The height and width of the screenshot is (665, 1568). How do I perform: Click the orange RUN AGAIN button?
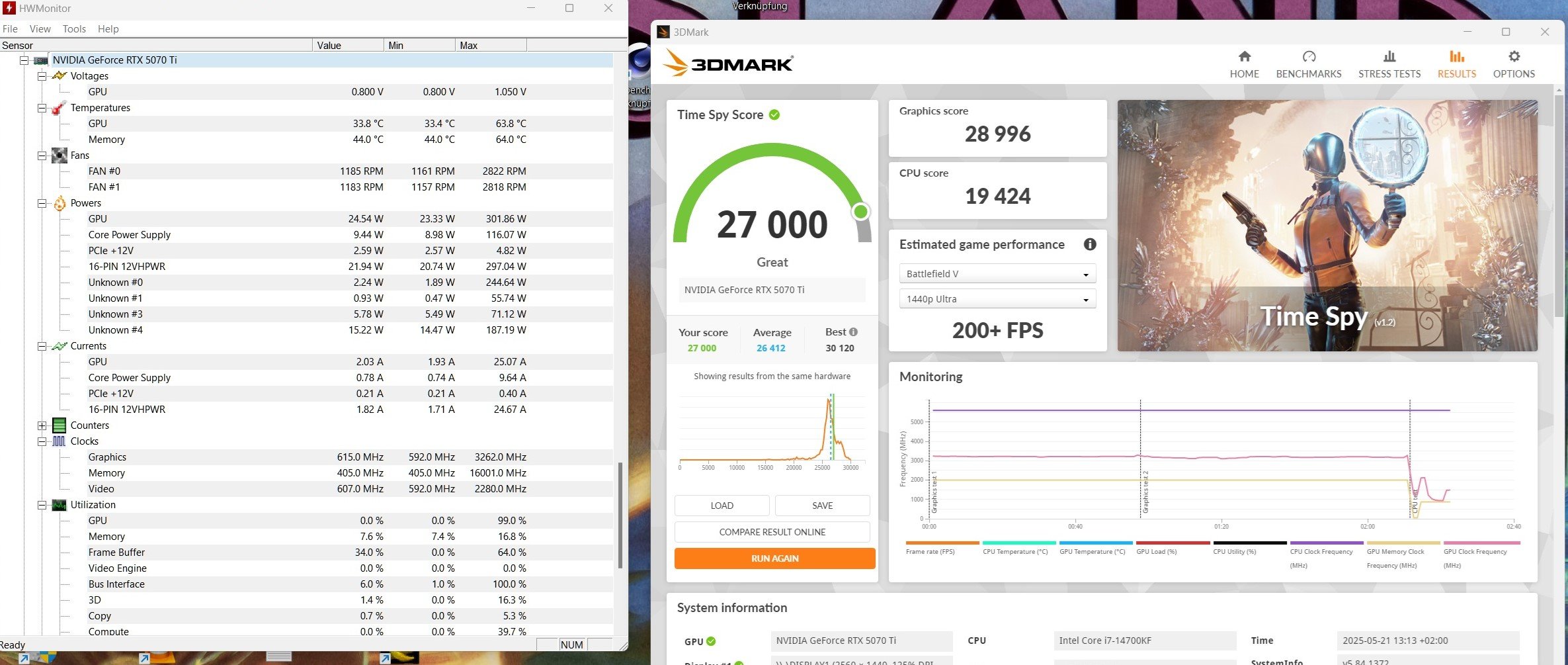point(774,558)
